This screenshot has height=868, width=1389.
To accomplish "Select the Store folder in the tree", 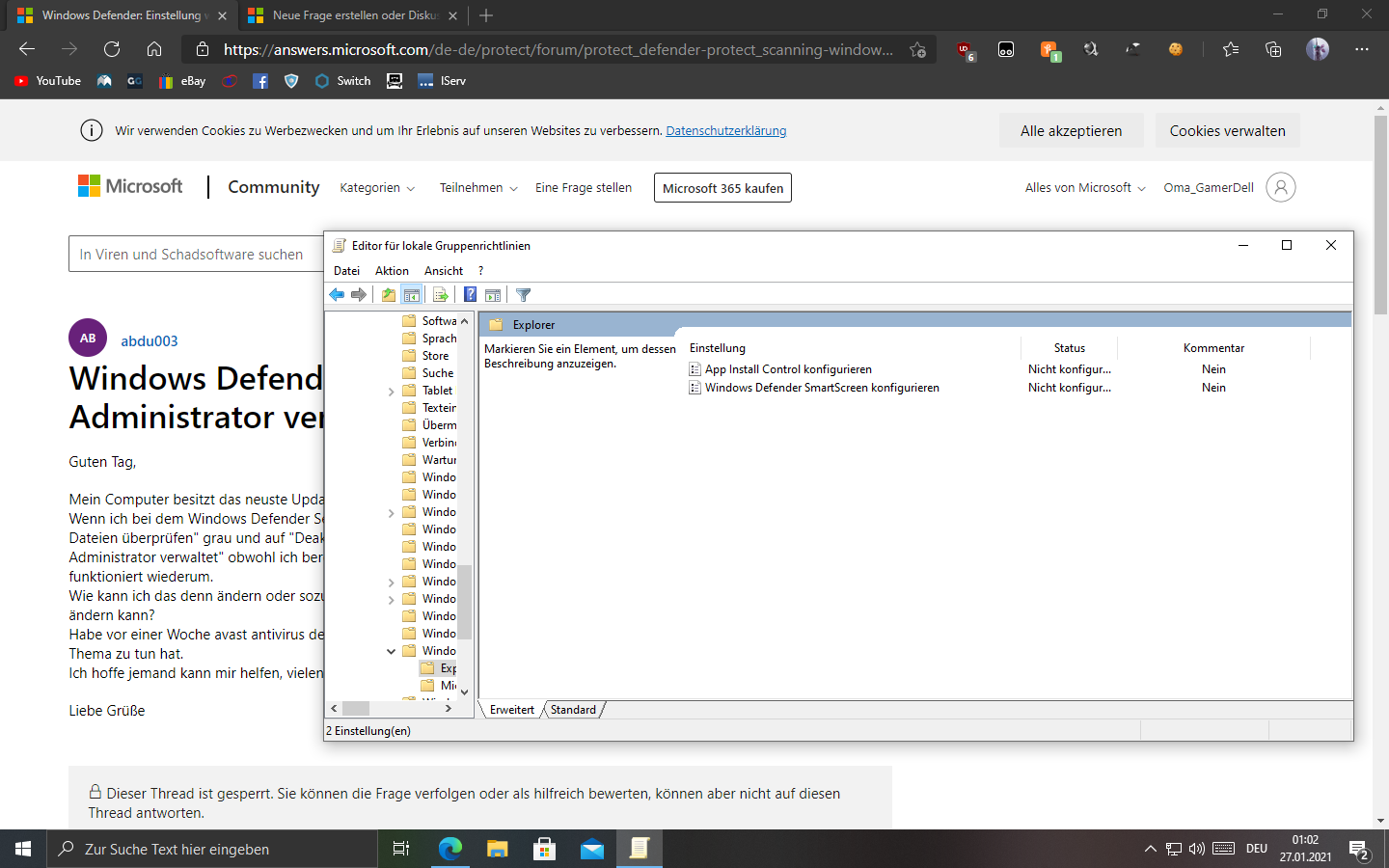I will click(x=435, y=356).
